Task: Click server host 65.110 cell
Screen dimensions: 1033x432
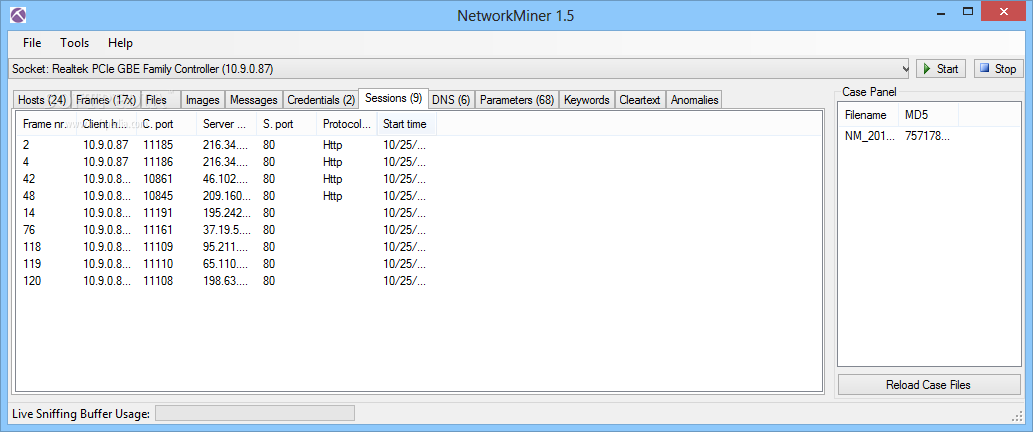Action: coord(227,264)
